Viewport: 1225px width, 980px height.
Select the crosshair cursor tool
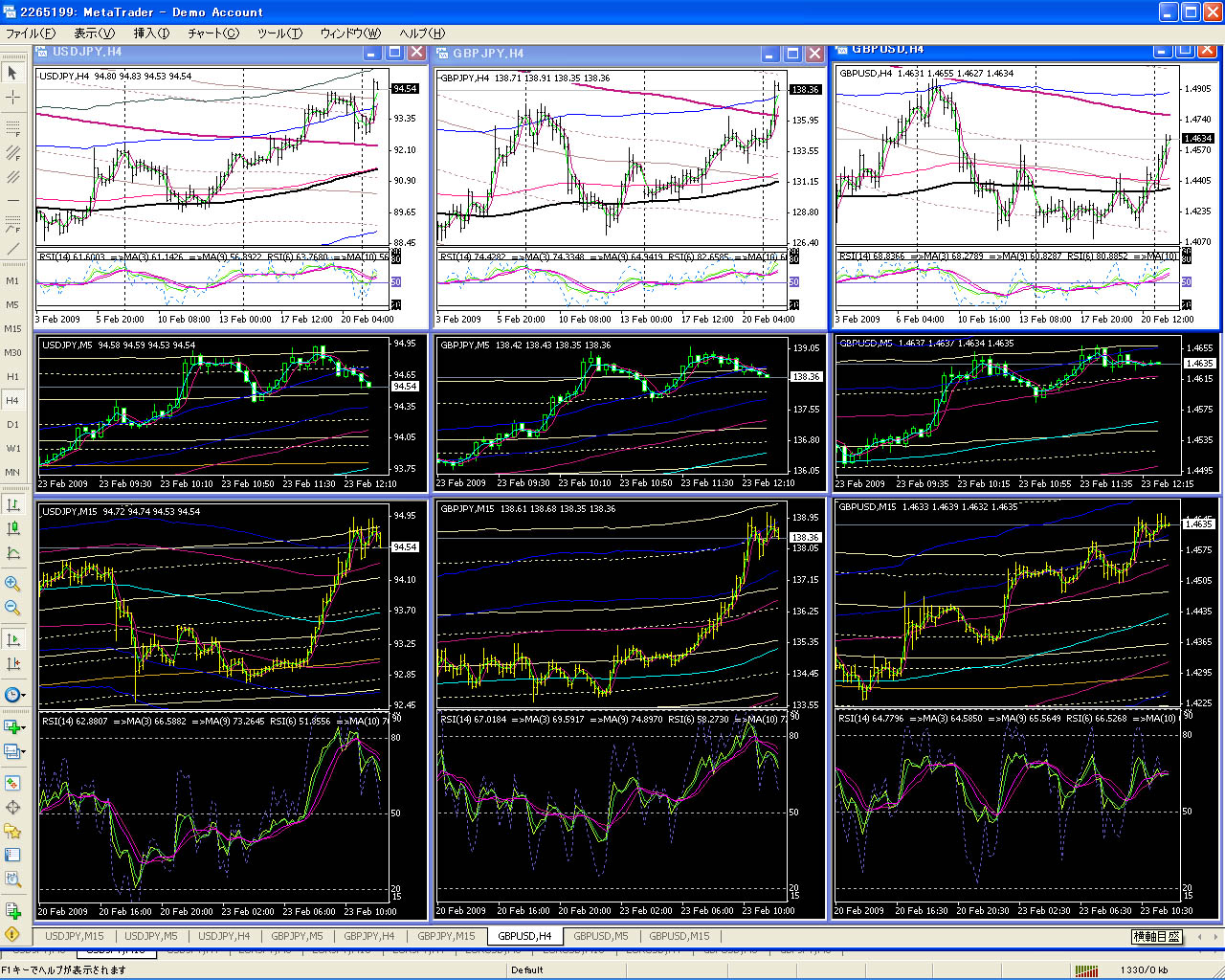click(12, 98)
